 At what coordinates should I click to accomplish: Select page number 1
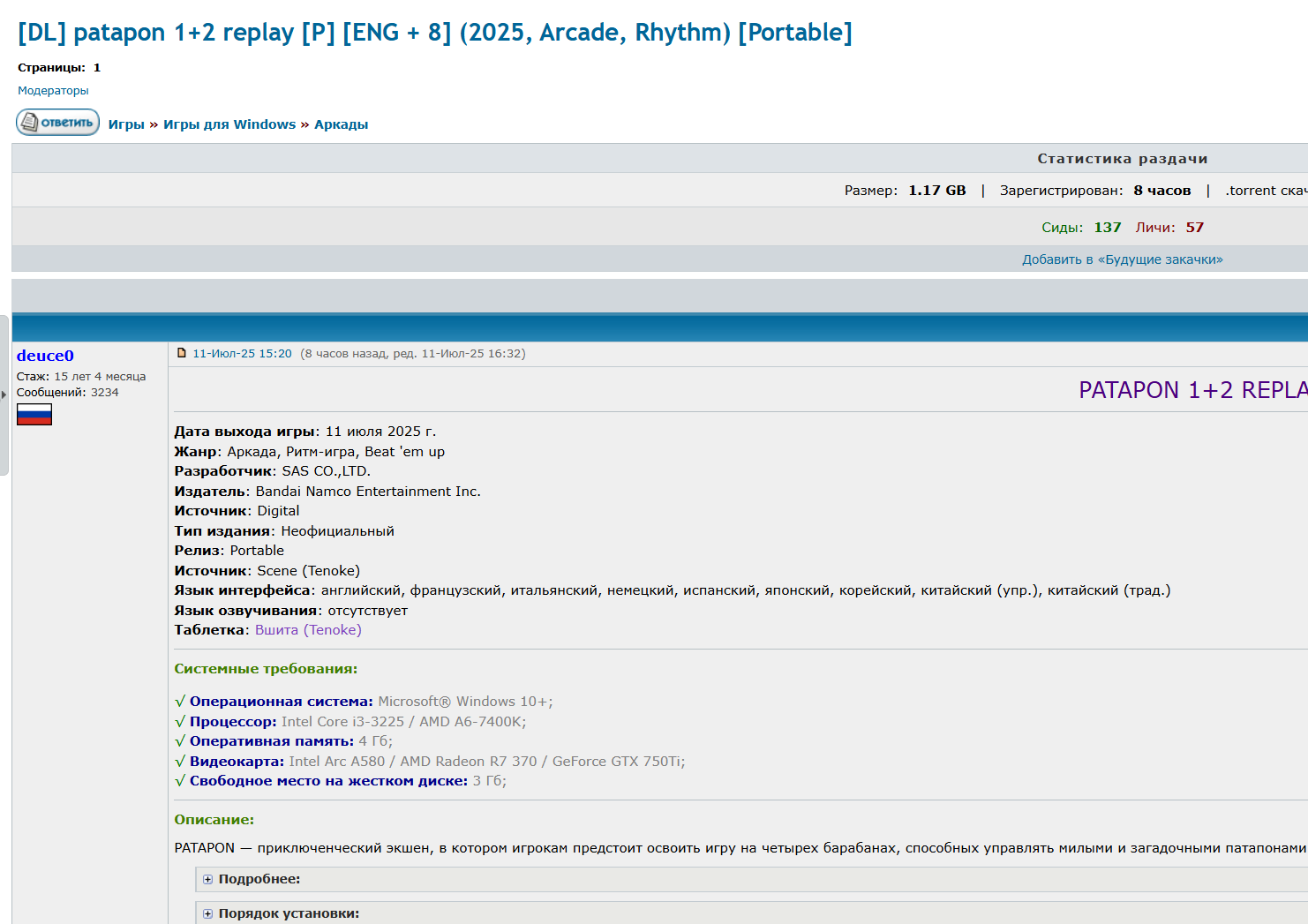(x=97, y=68)
